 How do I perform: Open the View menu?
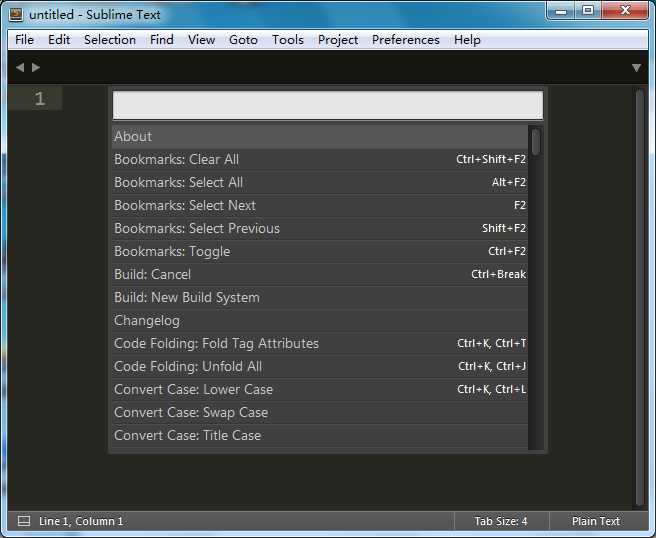coord(201,40)
